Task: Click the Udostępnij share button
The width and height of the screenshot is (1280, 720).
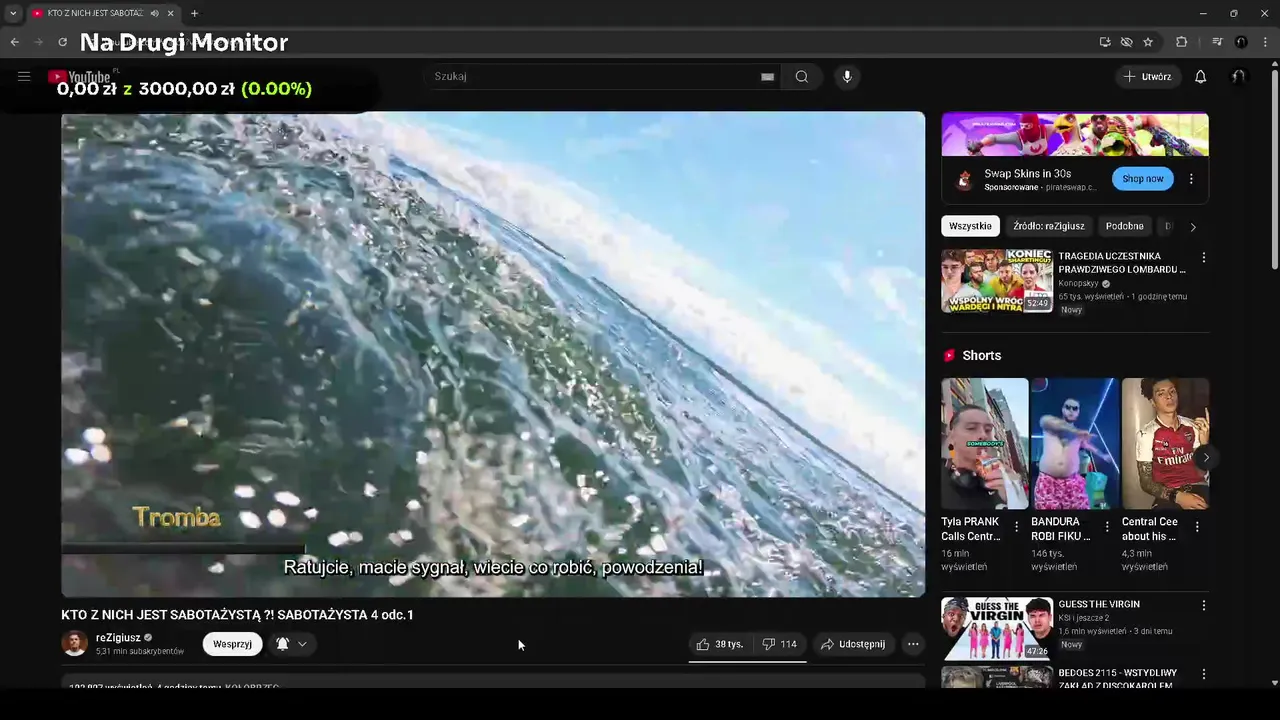Action: [853, 644]
